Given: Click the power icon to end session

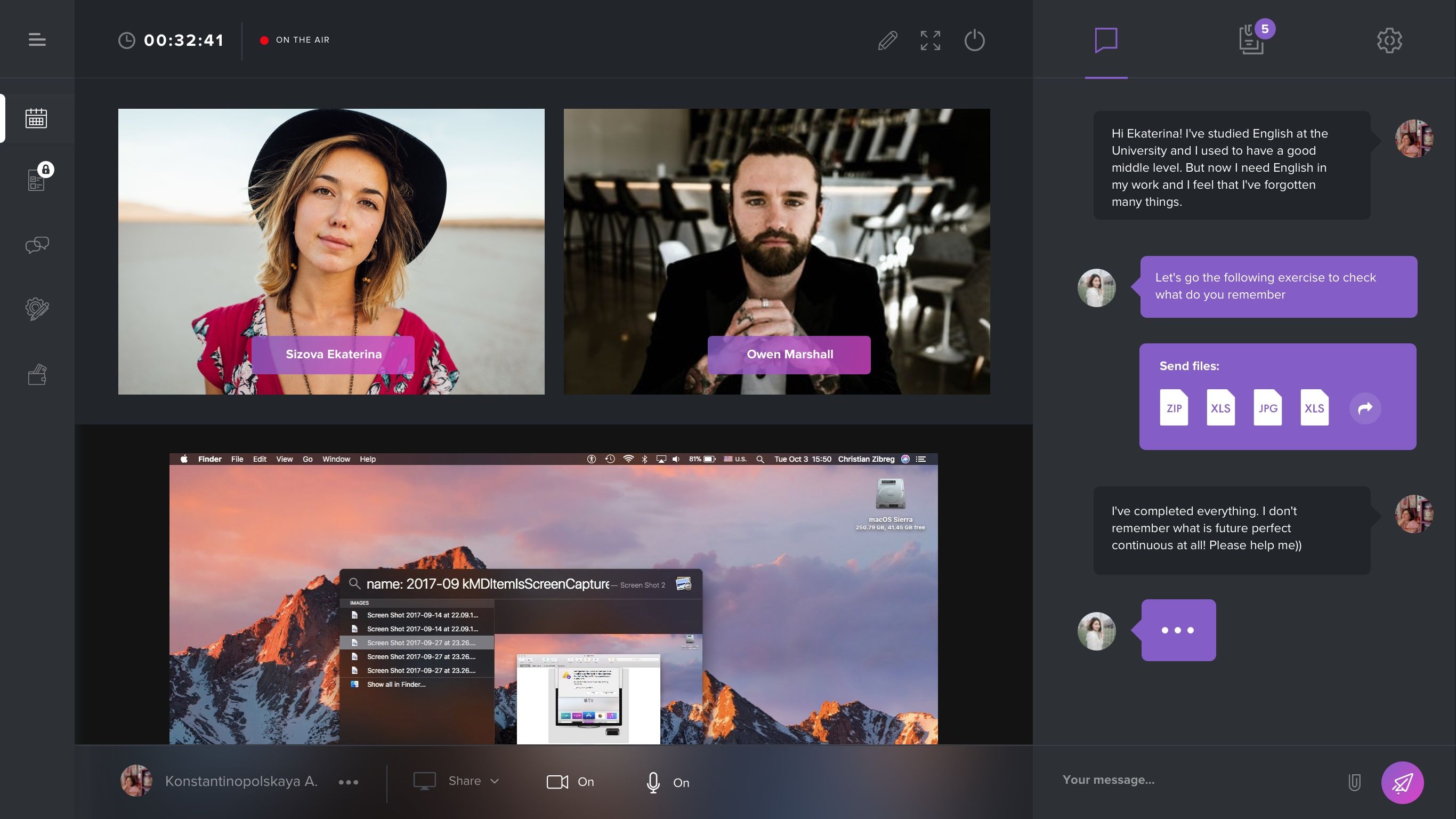Looking at the screenshot, I should pyautogui.click(x=974, y=40).
